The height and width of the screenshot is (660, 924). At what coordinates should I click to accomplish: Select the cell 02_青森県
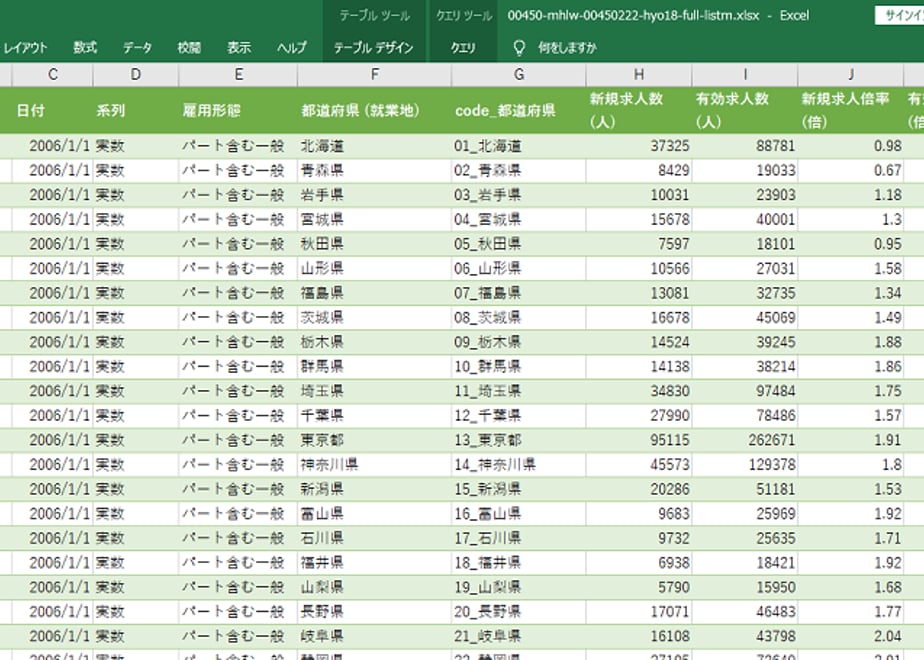tap(519, 171)
